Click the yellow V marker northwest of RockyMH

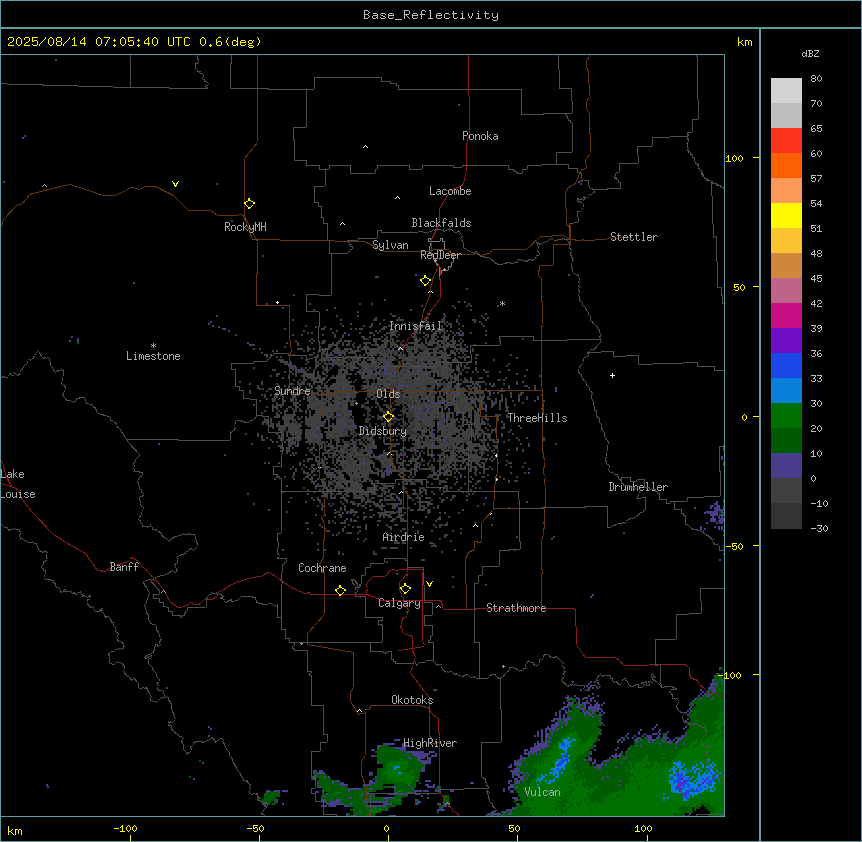[175, 184]
